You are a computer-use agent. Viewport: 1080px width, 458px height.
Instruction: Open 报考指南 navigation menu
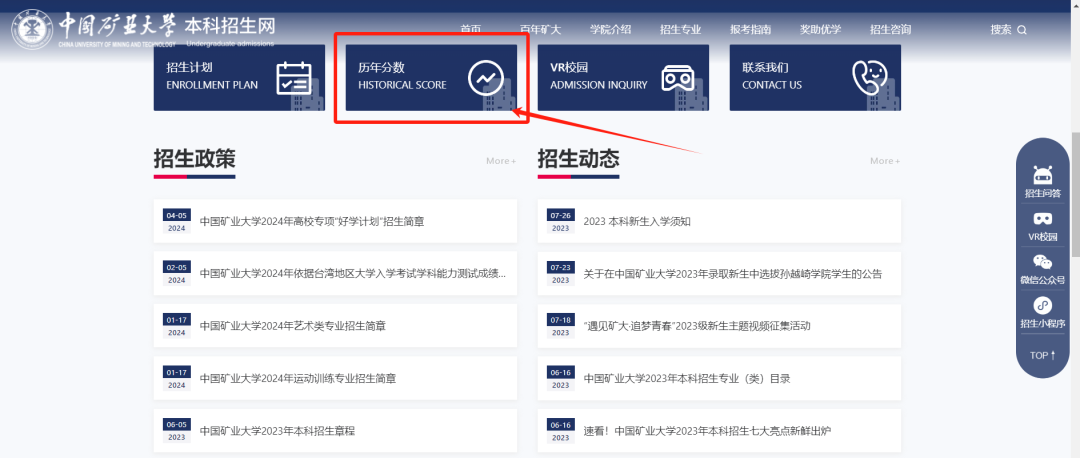pyautogui.click(x=751, y=30)
